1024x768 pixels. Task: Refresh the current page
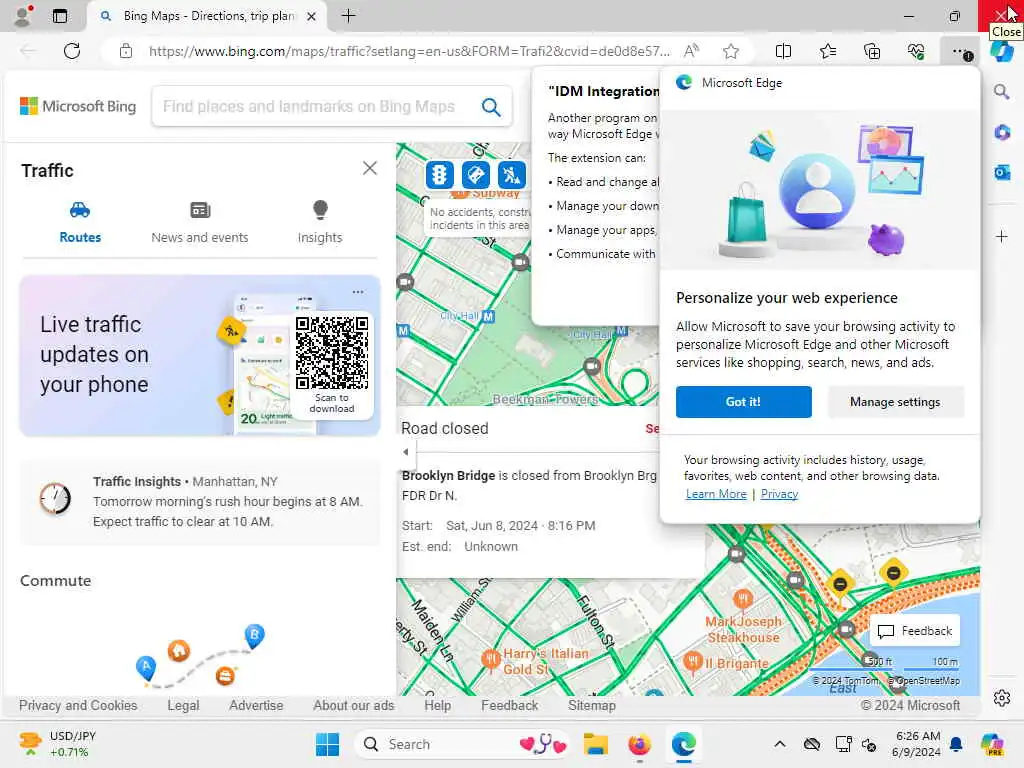[72, 51]
